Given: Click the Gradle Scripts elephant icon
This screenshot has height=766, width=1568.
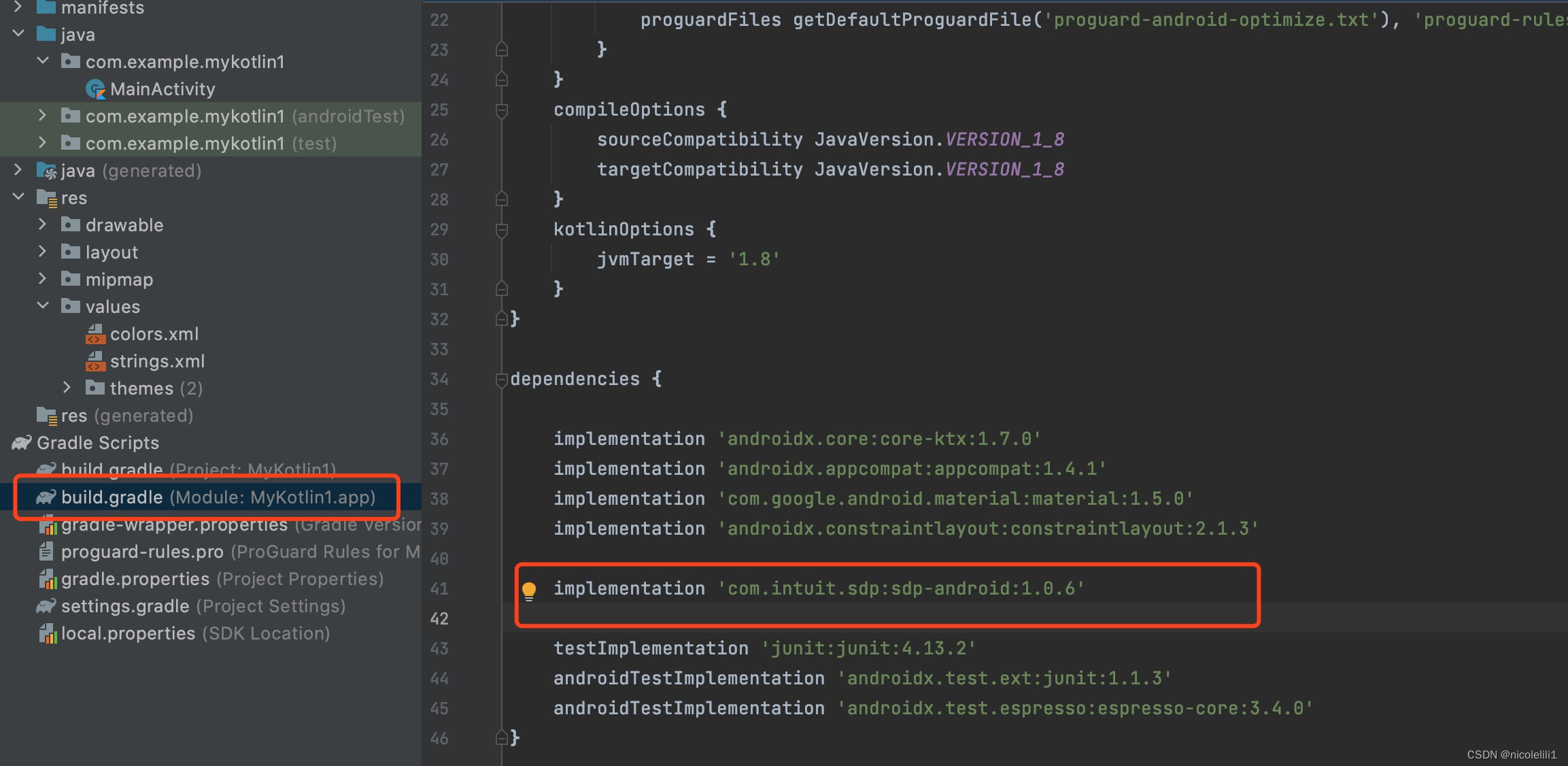Looking at the screenshot, I should [x=21, y=443].
